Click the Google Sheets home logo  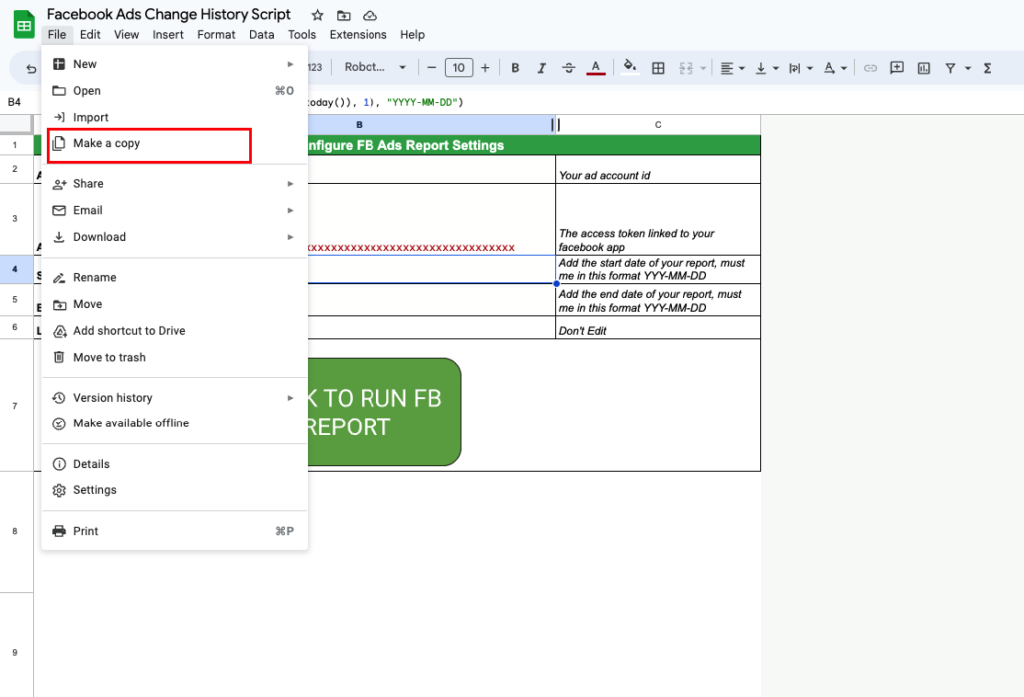24,25
